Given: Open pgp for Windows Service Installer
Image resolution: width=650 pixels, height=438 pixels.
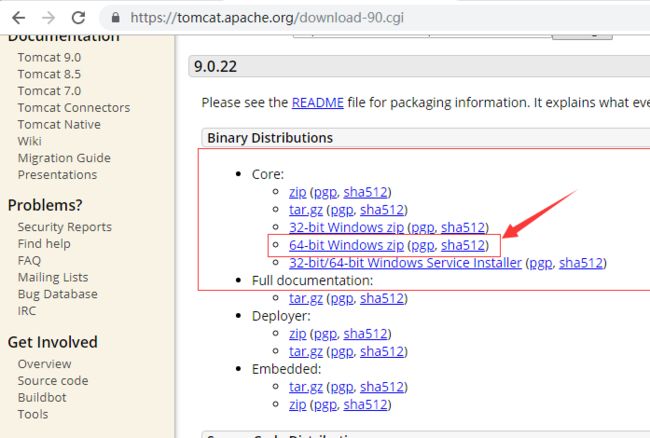Looking at the screenshot, I should (x=541, y=264).
